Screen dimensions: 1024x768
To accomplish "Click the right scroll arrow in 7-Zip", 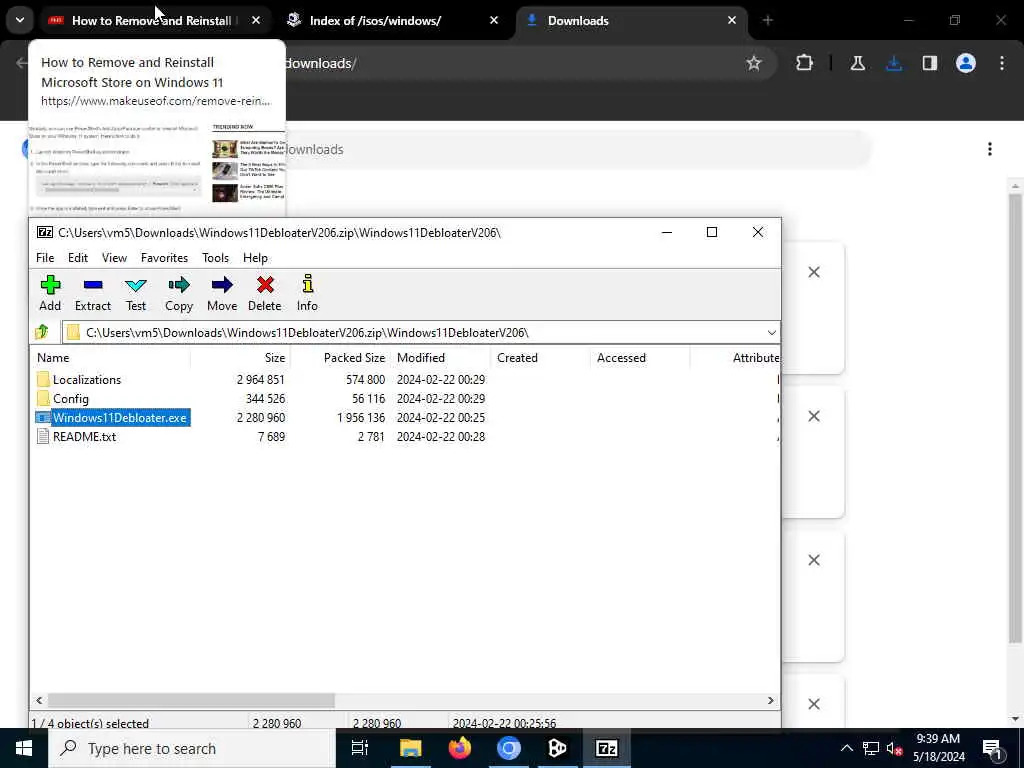I will tap(771, 700).
